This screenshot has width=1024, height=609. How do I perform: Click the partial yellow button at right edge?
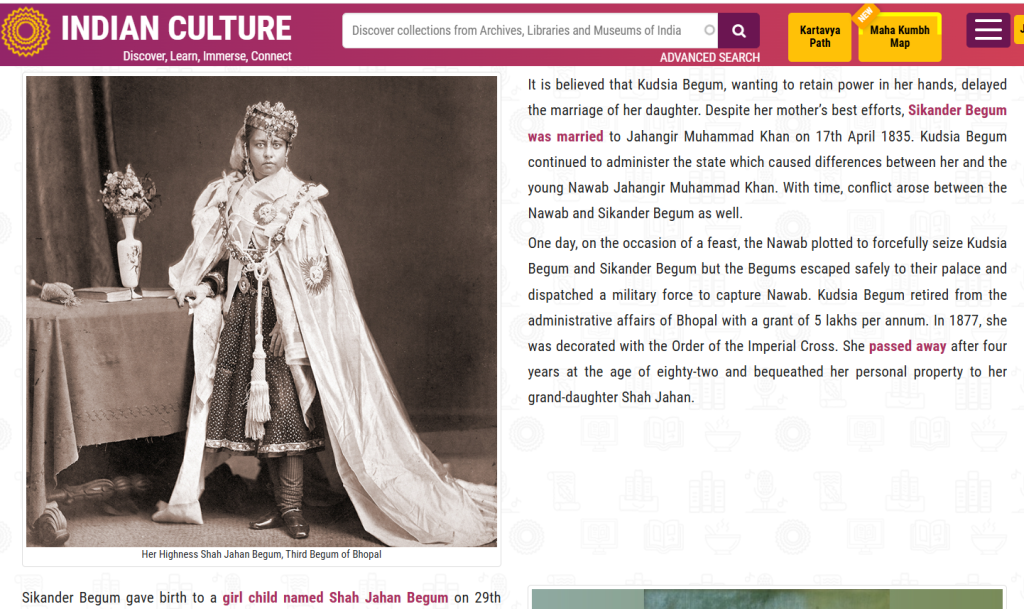click(x=1019, y=30)
